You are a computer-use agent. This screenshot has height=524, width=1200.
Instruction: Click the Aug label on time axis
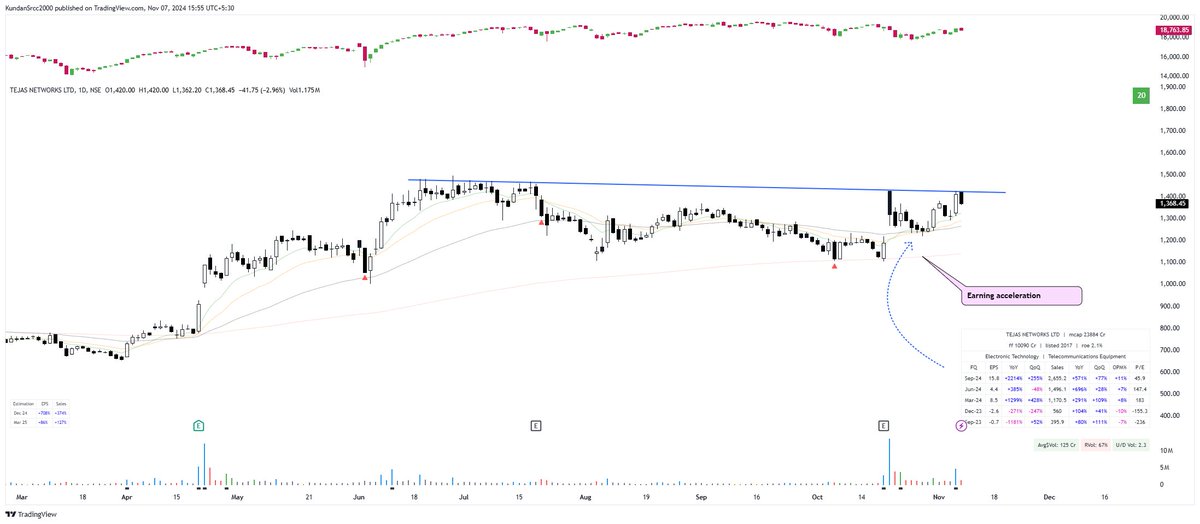pos(586,496)
